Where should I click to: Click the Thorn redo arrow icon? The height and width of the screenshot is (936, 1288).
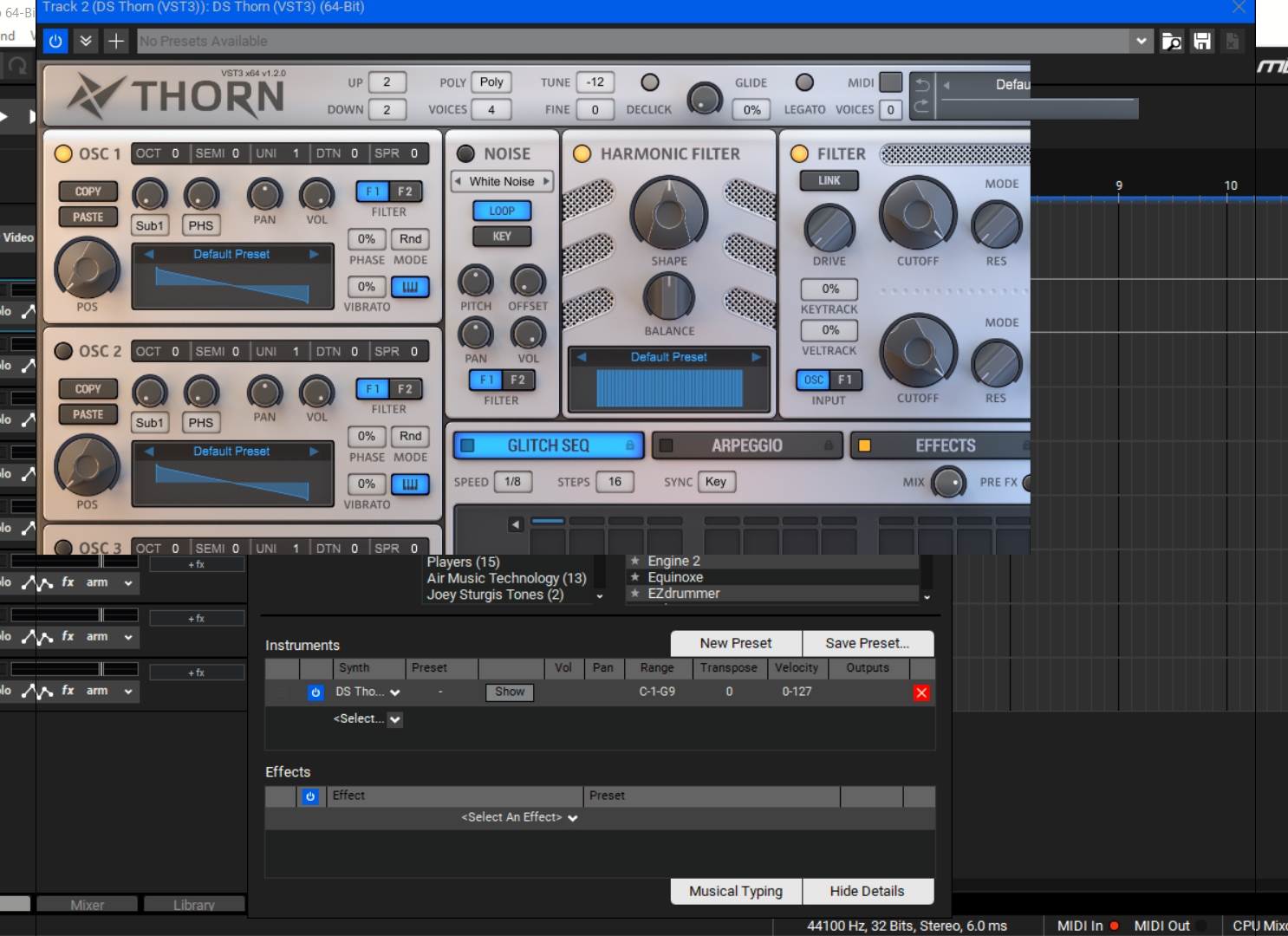tap(921, 106)
